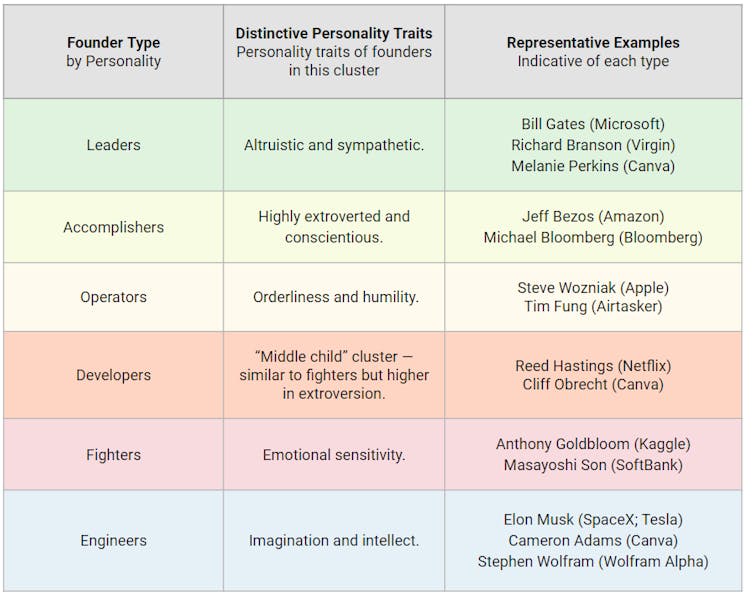Screen dimensions: 754x597
Task: Click "Reed Hastings (Netflix)" example text
Action: 592,365
